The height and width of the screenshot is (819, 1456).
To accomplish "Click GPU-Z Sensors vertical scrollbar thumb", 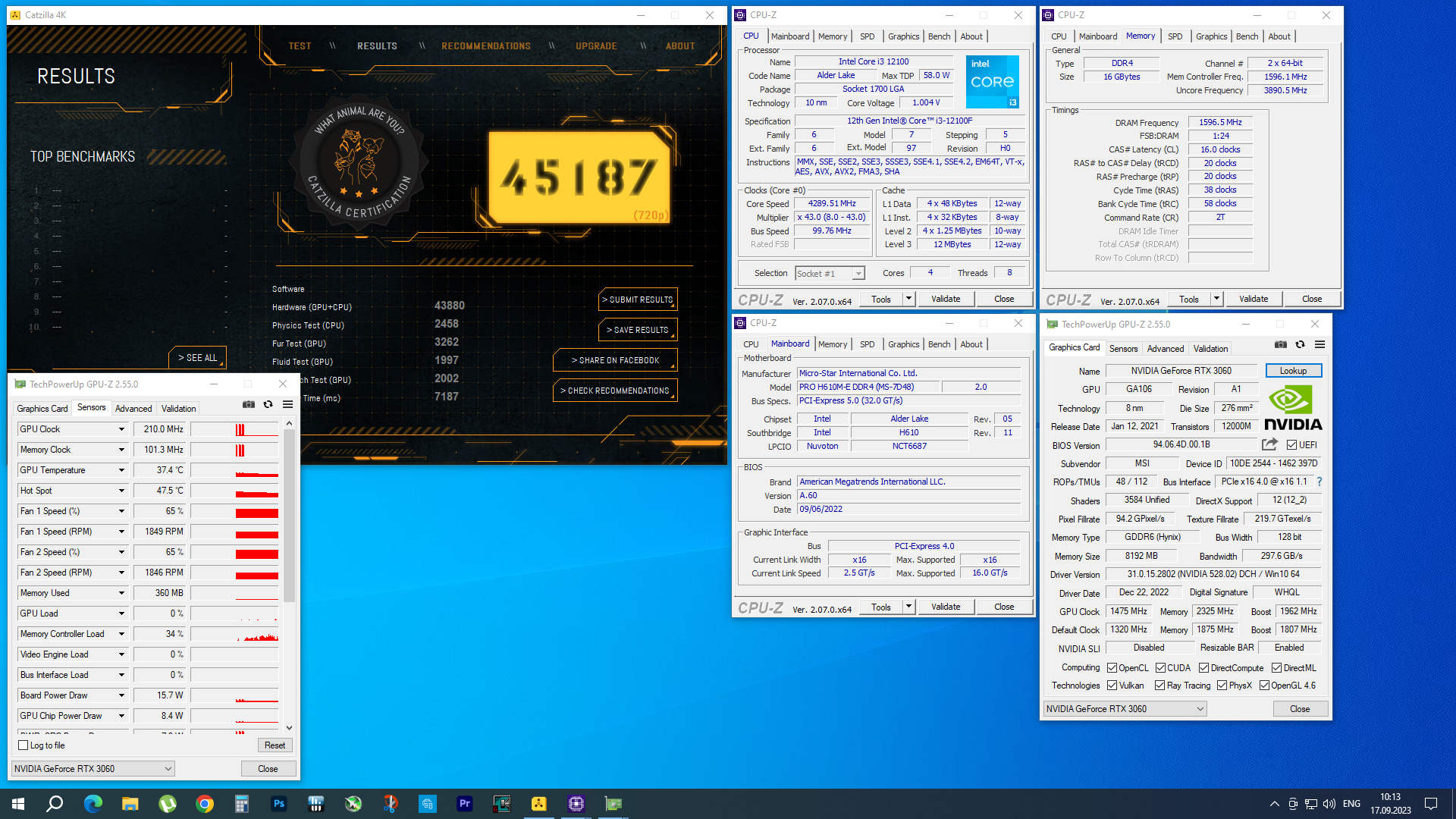I will [289, 516].
